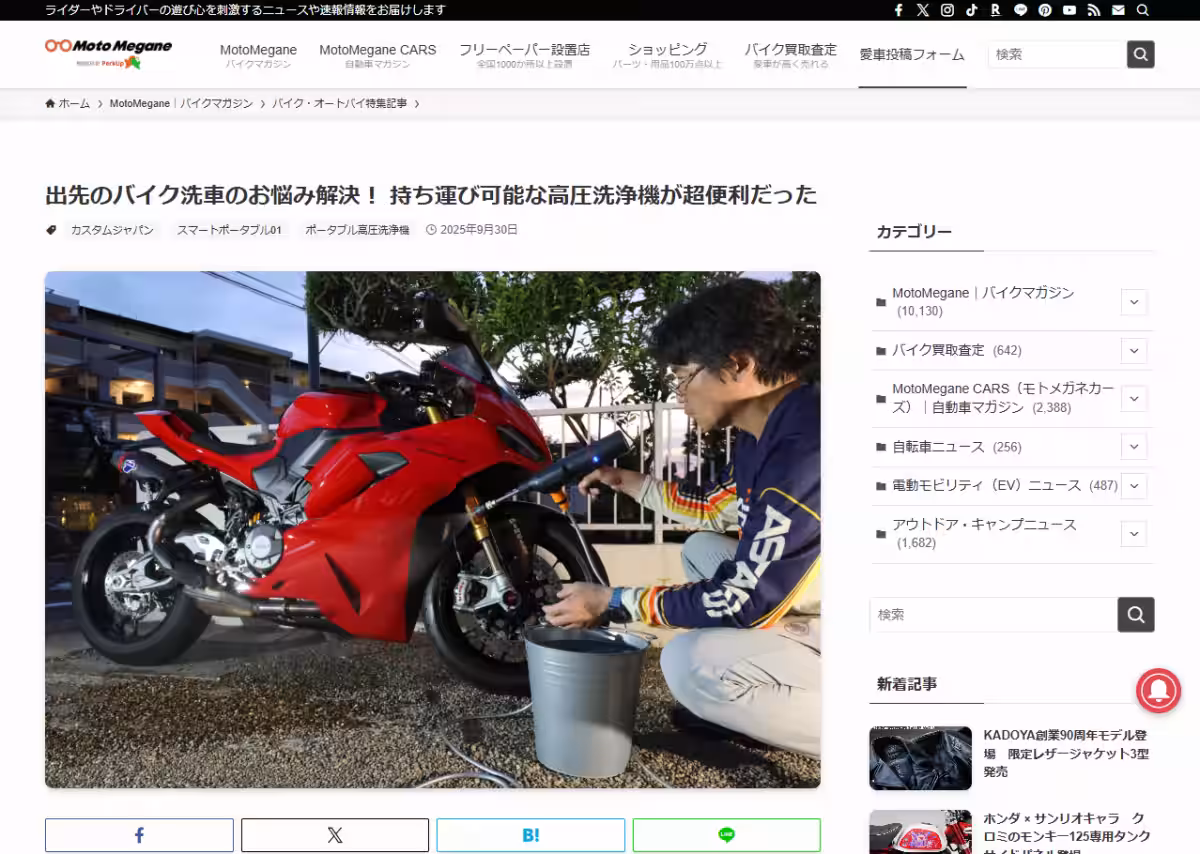Open the TikTok icon in the header

click(971, 9)
